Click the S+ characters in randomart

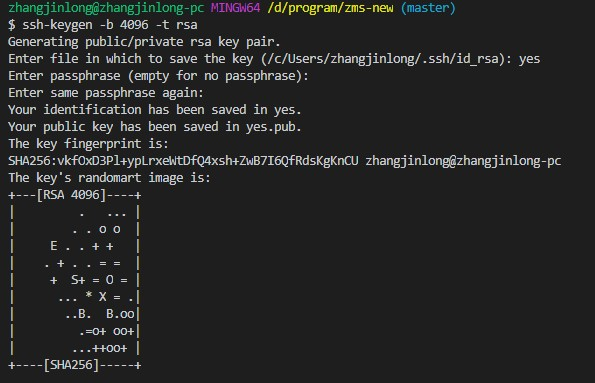pyautogui.click(x=78, y=280)
